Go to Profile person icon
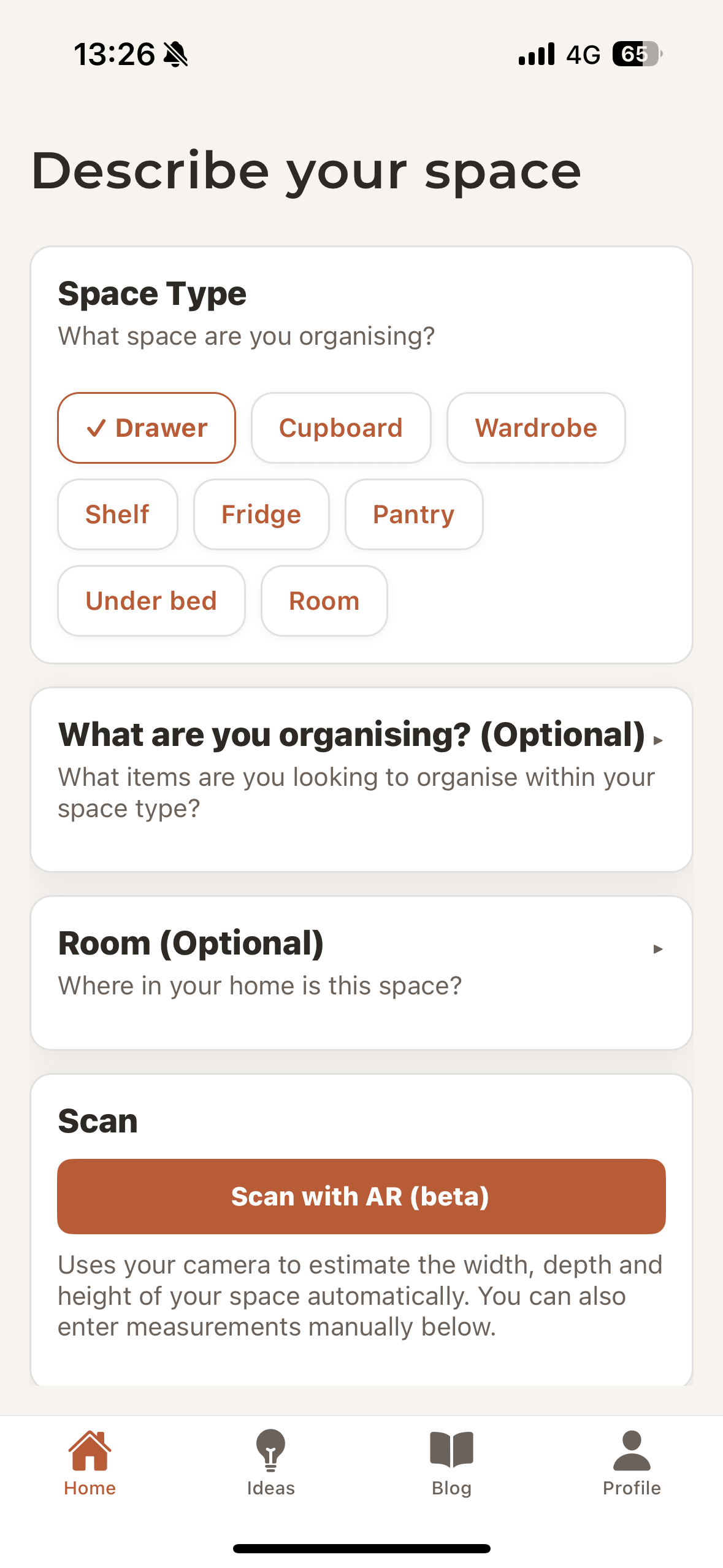The width and height of the screenshot is (723, 1568). point(632,1451)
